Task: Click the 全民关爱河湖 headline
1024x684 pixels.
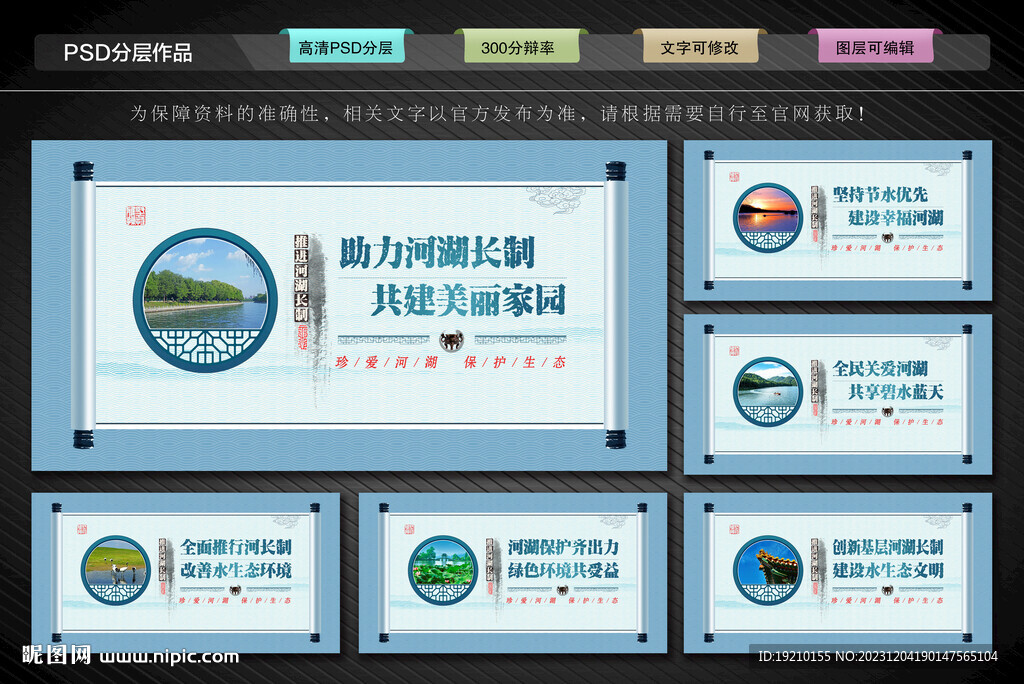Action: point(880,369)
